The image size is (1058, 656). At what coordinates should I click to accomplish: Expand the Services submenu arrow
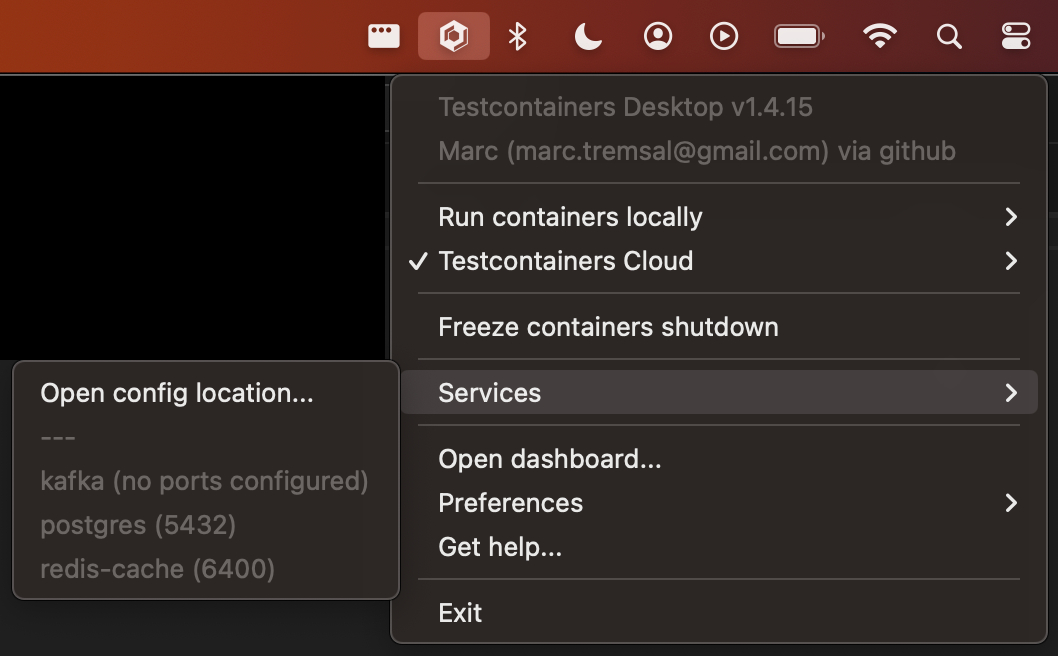(1011, 393)
